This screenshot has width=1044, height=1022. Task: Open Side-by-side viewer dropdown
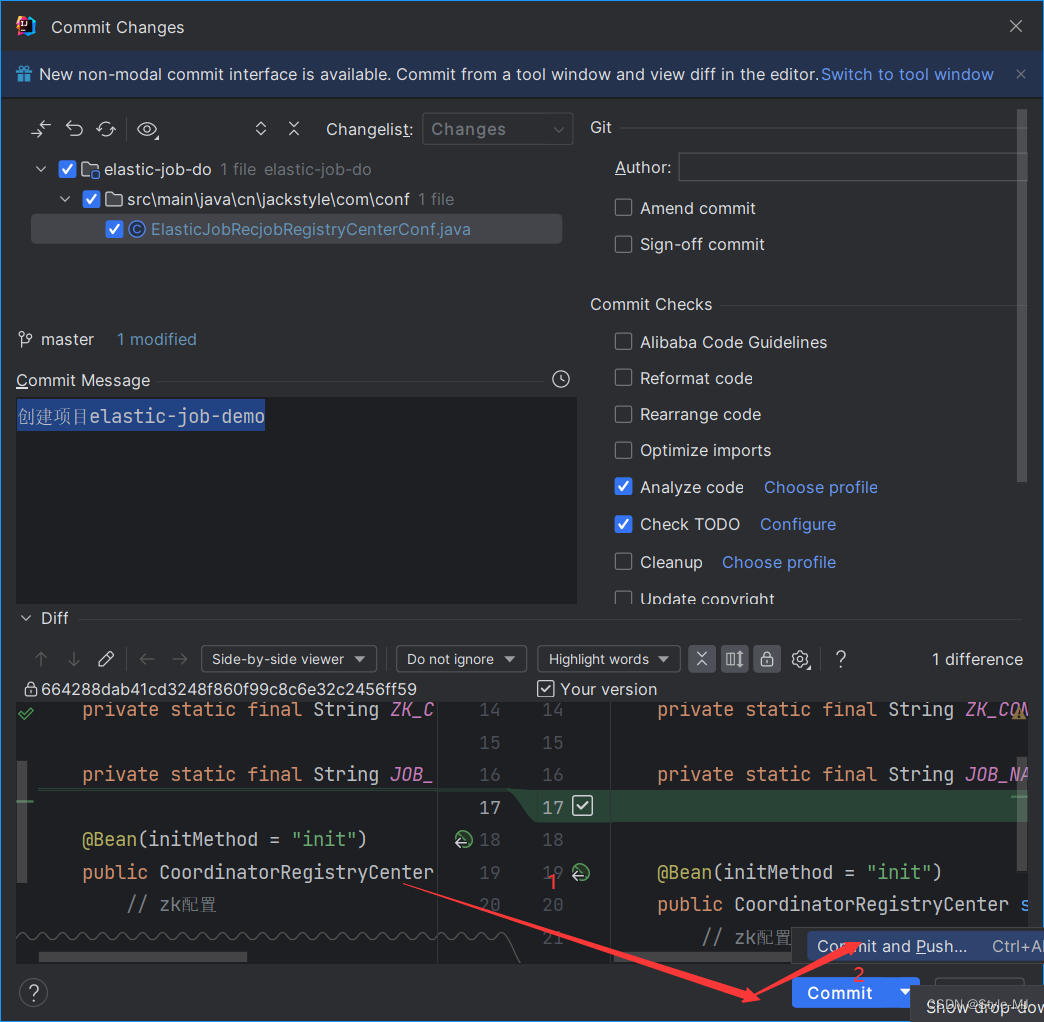click(289, 659)
